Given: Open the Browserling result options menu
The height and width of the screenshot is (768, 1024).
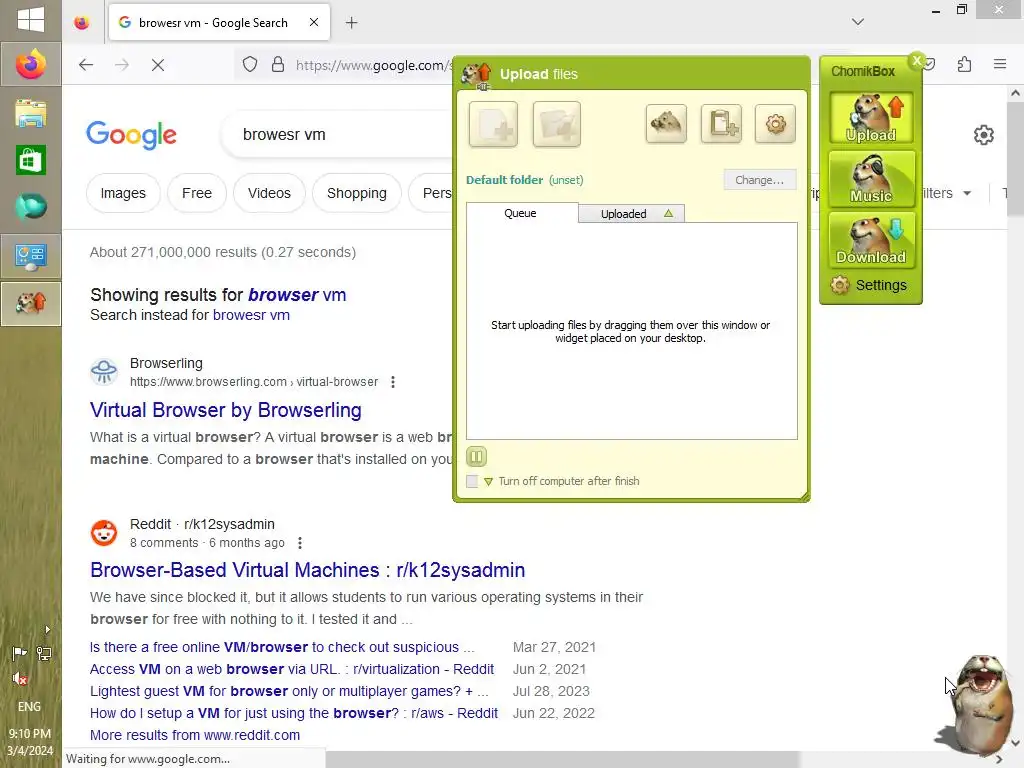Looking at the screenshot, I should coord(392,382).
